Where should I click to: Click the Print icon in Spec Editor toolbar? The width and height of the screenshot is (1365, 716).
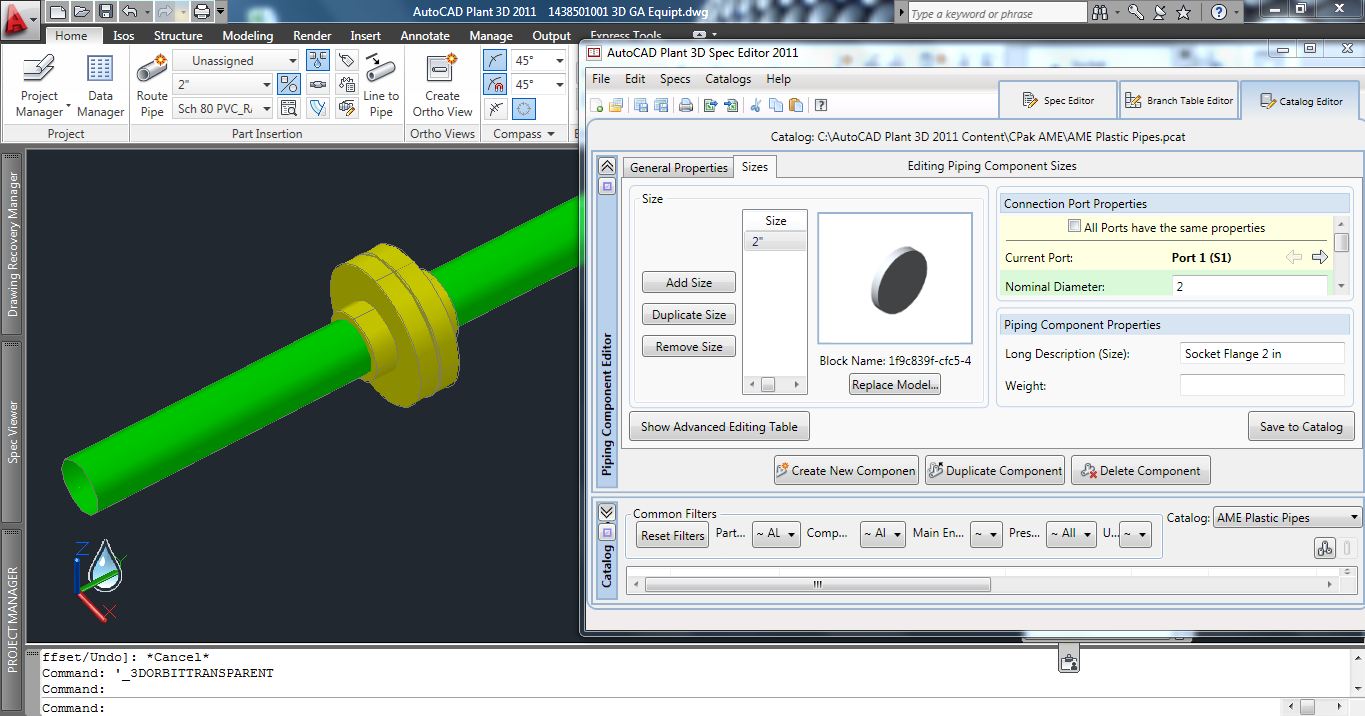(686, 105)
